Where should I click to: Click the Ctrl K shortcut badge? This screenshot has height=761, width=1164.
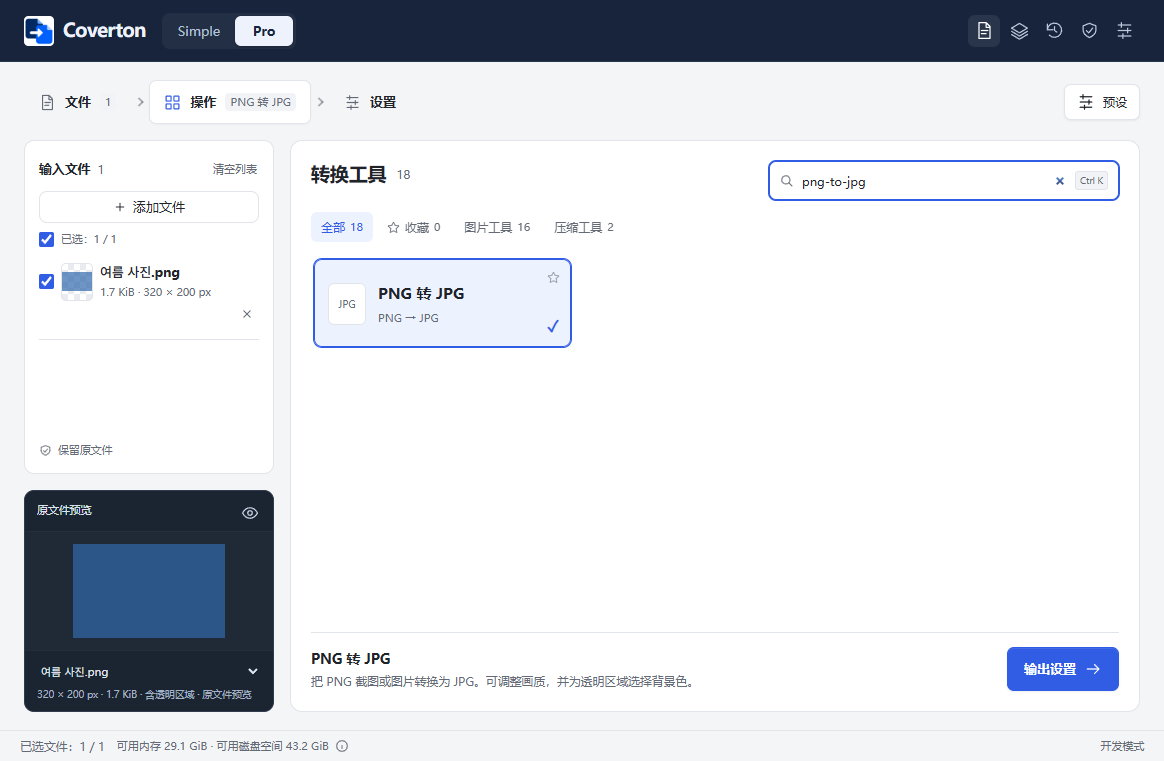[1091, 181]
